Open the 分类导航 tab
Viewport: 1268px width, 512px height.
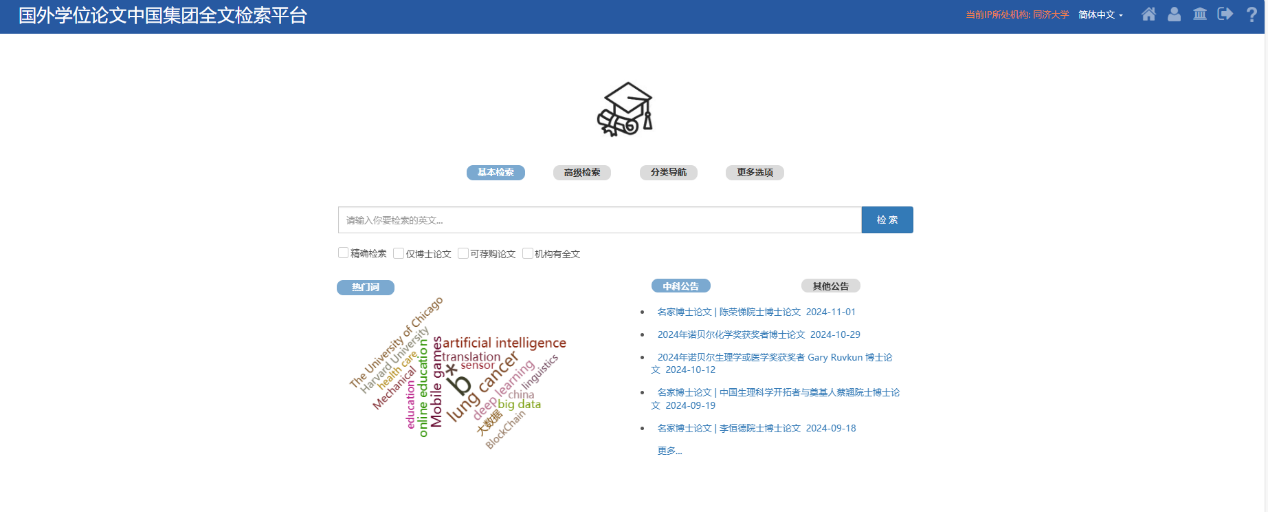click(x=668, y=173)
